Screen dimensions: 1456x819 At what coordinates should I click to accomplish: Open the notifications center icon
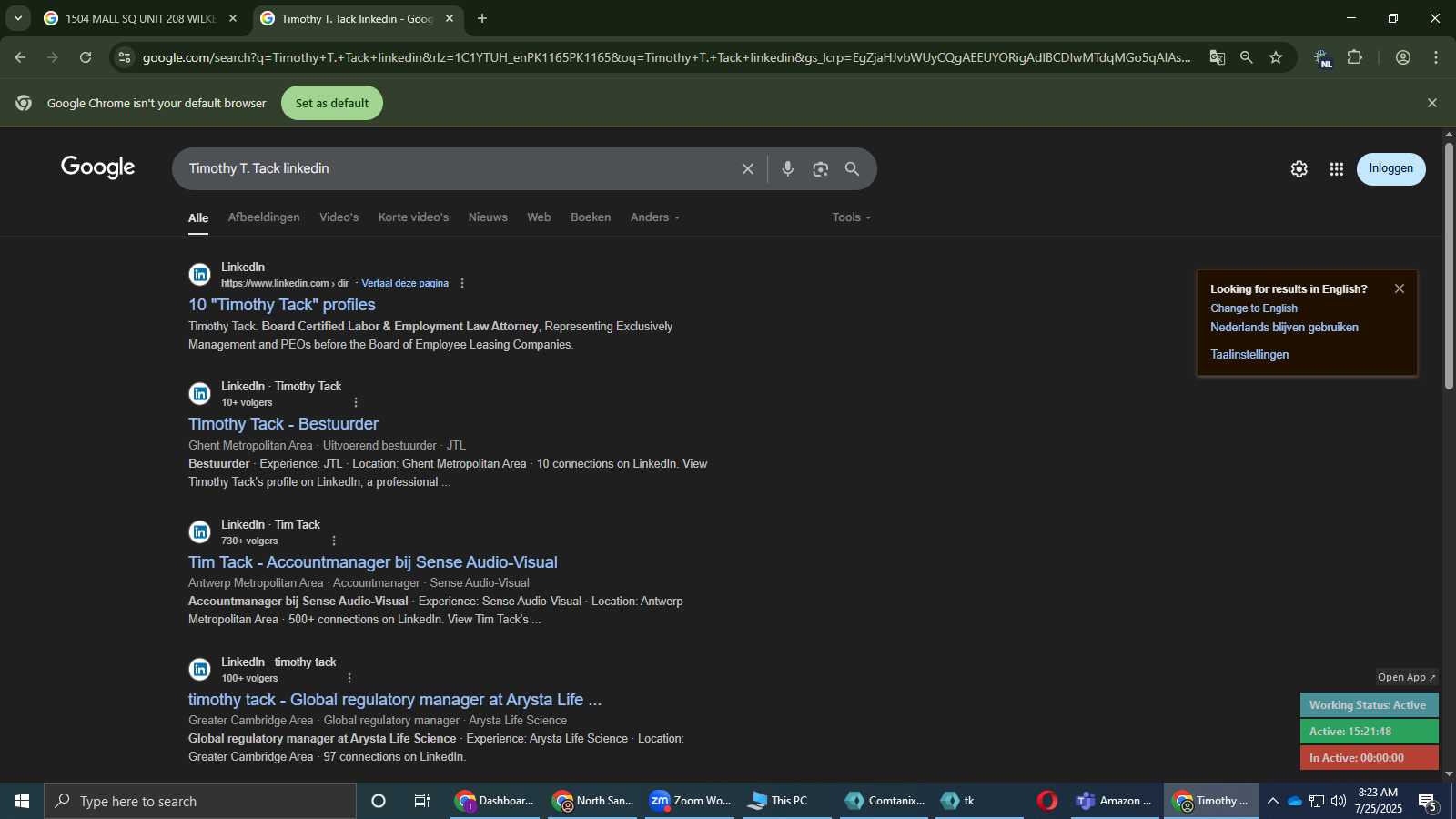tap(1428, 802)
